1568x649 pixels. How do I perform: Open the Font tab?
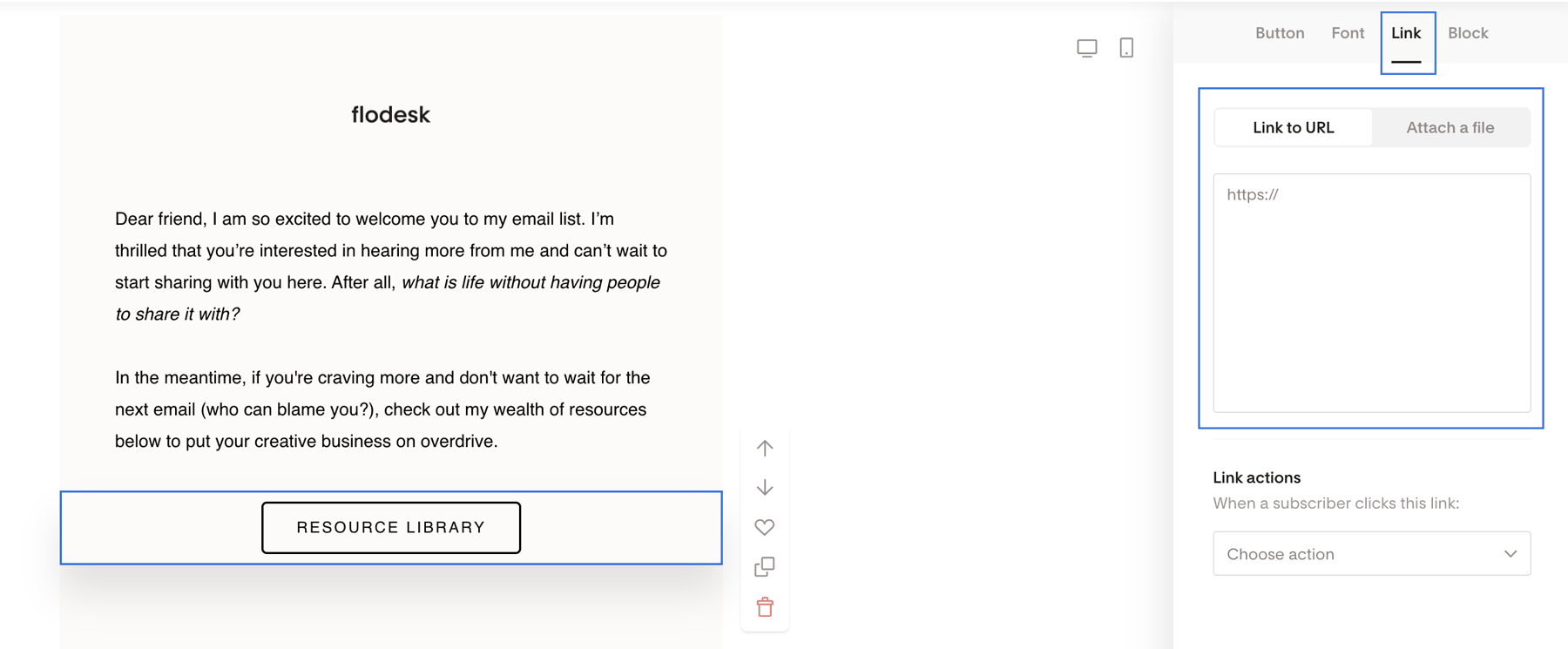pyautogui.click(x=1348, y=33)
